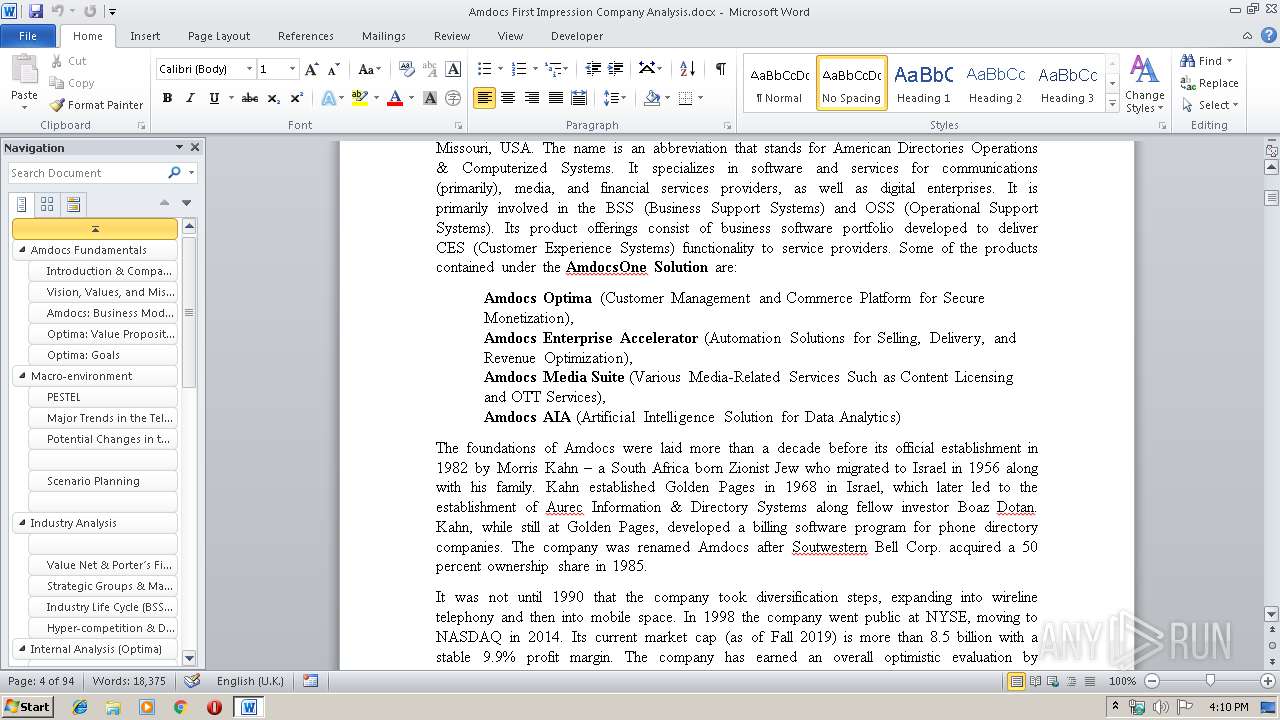Click the Paste icon
The height and width of the screenshot is (720, 1280).
24,71
